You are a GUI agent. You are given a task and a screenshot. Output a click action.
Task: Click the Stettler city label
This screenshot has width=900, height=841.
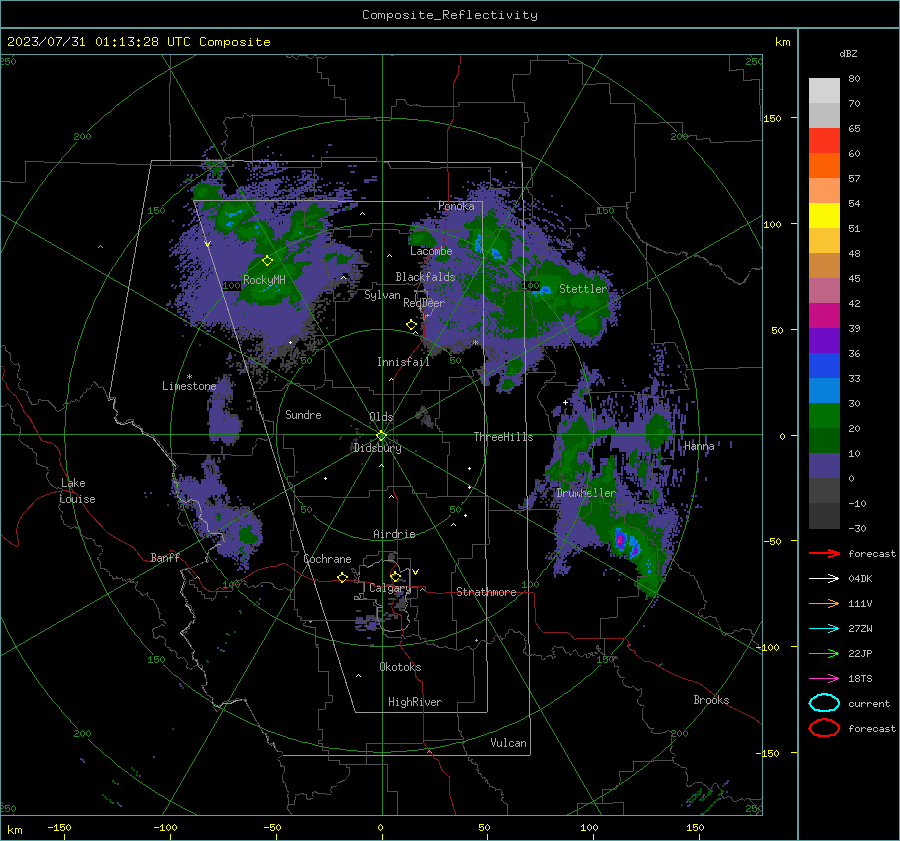[x=583, y=289]
